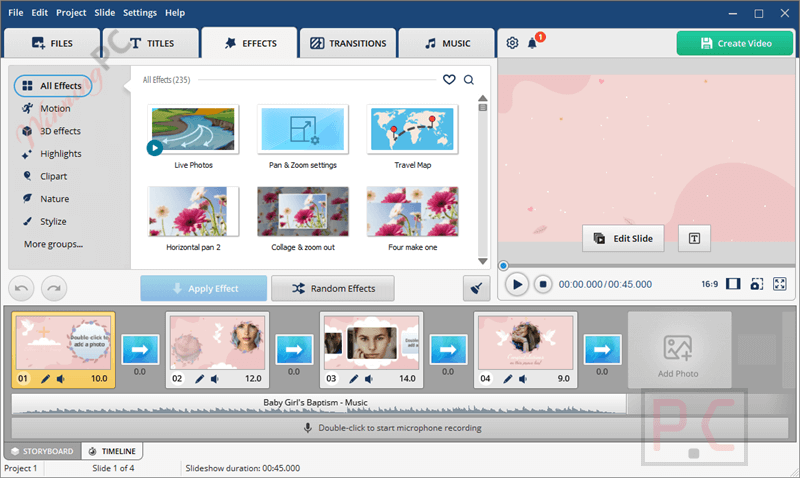Viewport: 800px width, 478px height.
Task: Show favorite effects with heart icon
Action: [x=449, y=80]
